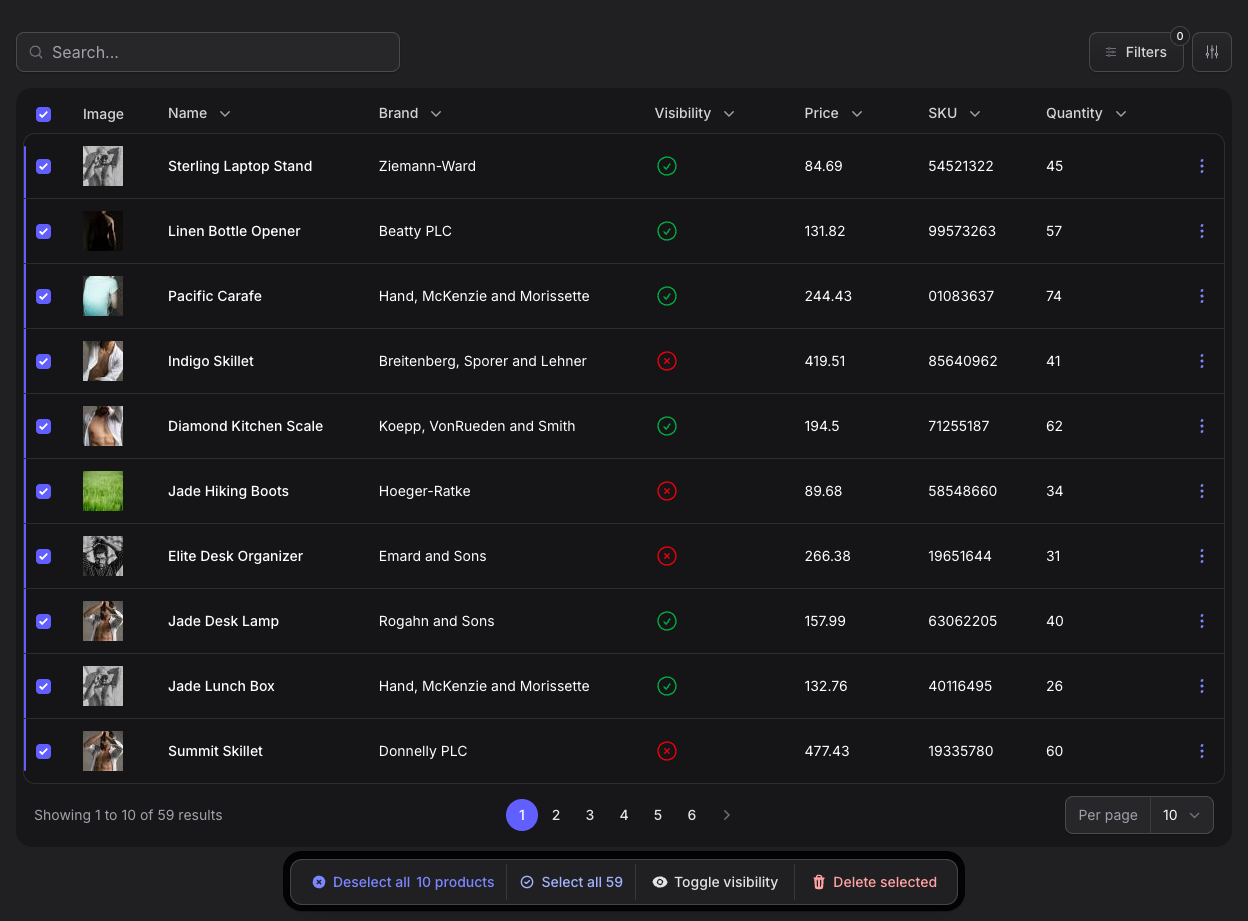Click Delete selected
The image size is (1248, 921).
(875, 882)
